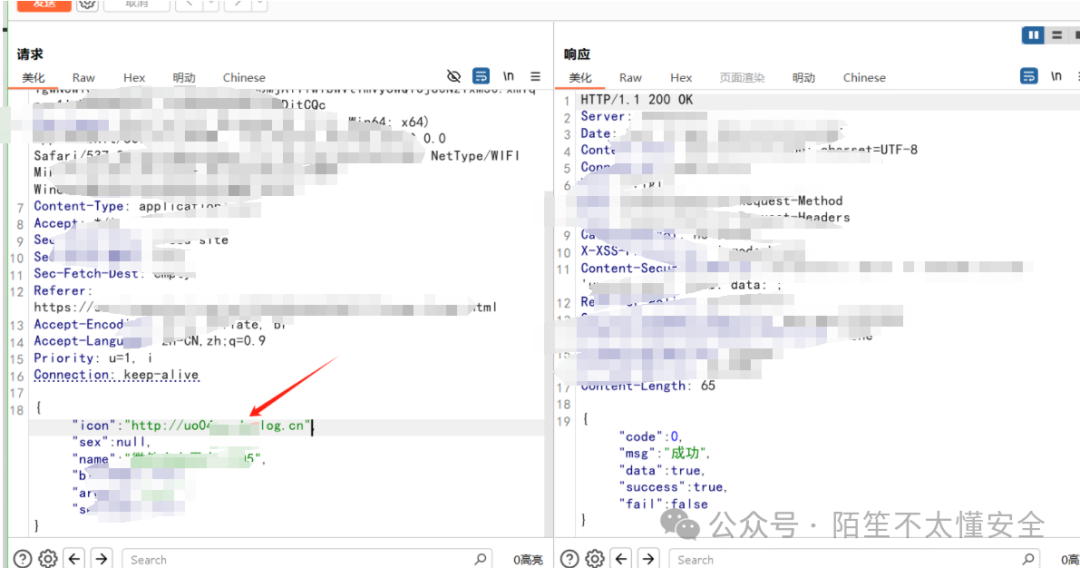The image size is (1080, 568).
Task: Click Connection: keep-alive header line
Action: coord(116,375)
